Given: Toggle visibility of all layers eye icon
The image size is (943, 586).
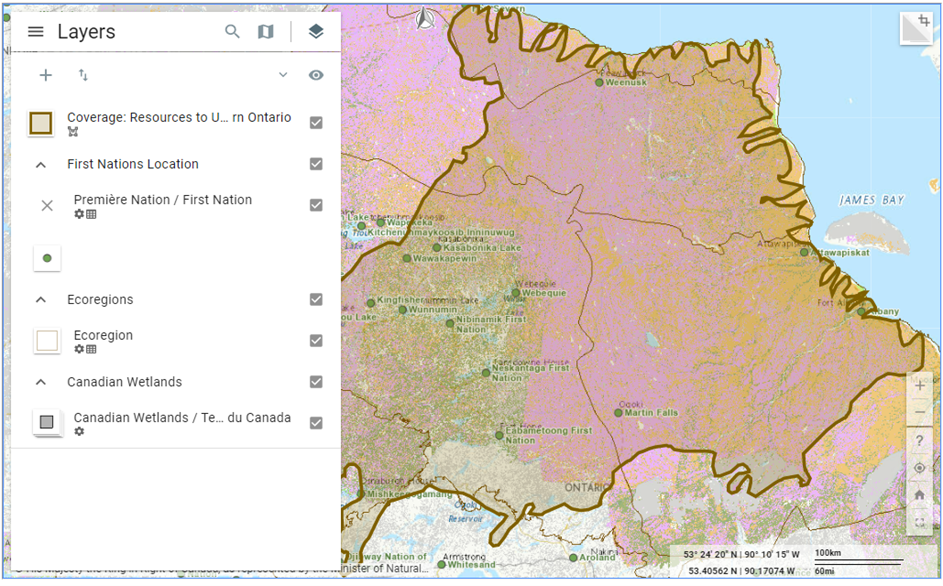Looking at the screenshot, I should pyautogui.click(x=316, y=75).
